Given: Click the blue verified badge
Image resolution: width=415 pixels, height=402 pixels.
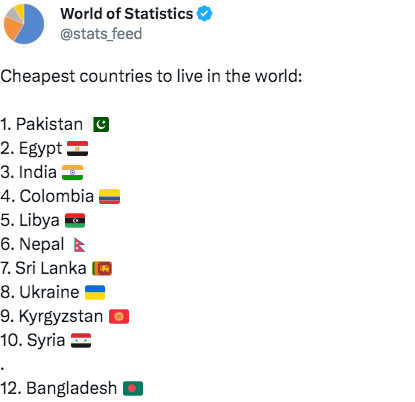Looking at the screenshot, I should coord(204,14).
